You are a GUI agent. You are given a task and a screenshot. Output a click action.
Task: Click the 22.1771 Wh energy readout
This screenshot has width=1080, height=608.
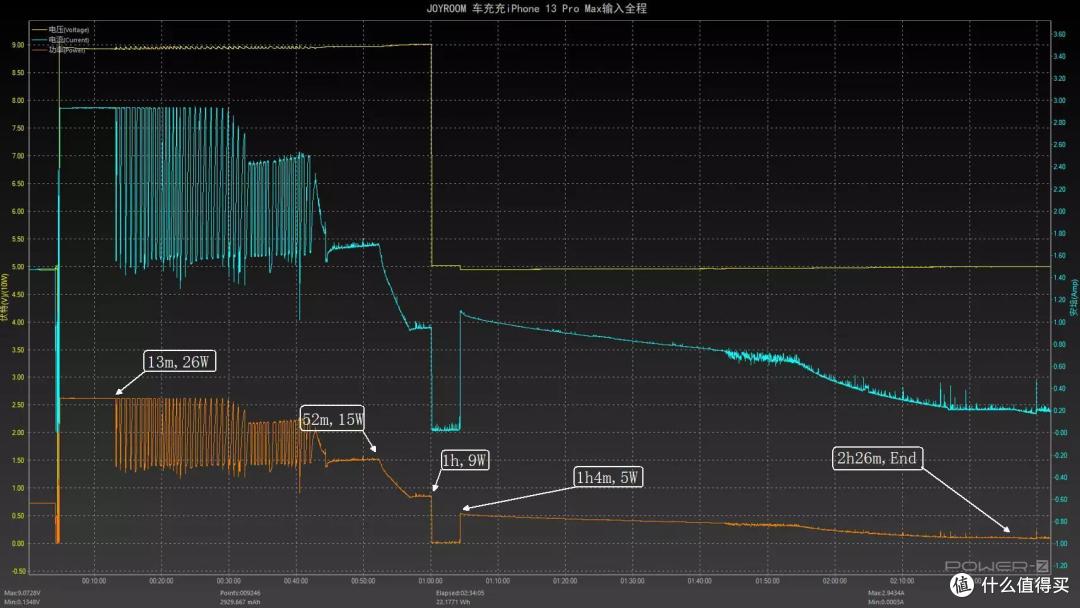tap(453, 602)
